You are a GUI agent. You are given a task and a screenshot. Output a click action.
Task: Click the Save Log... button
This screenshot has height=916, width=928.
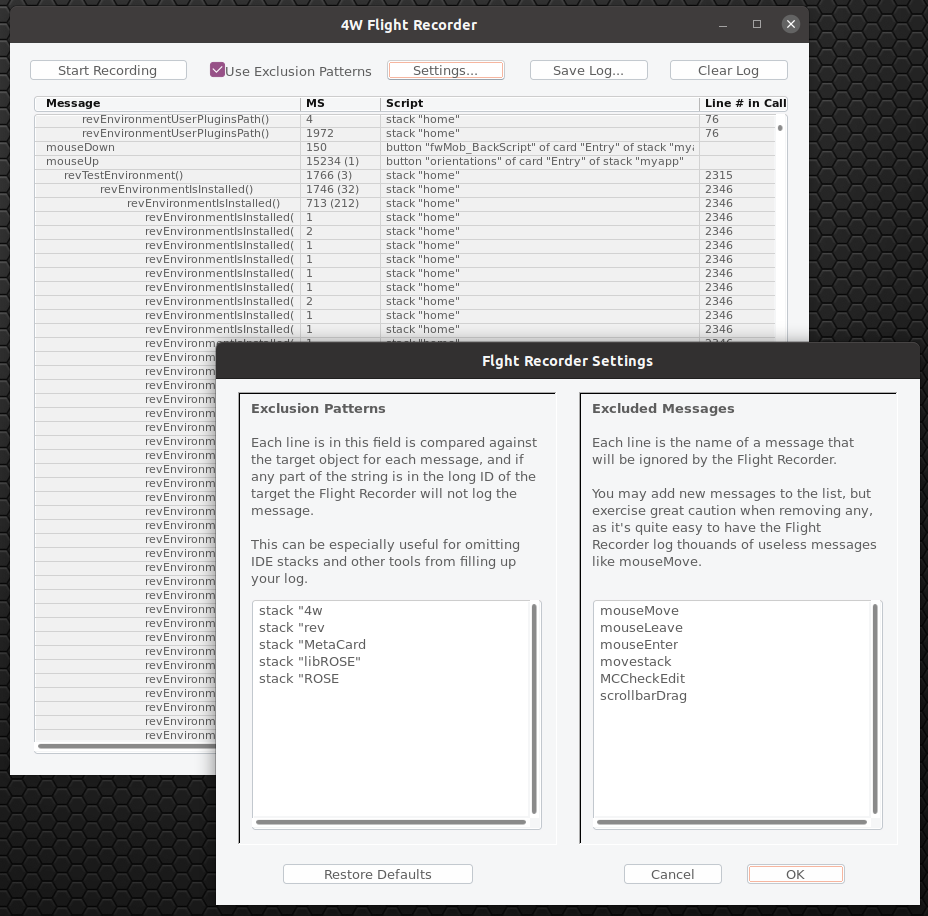pyautogui.click(x=588, y=70)
